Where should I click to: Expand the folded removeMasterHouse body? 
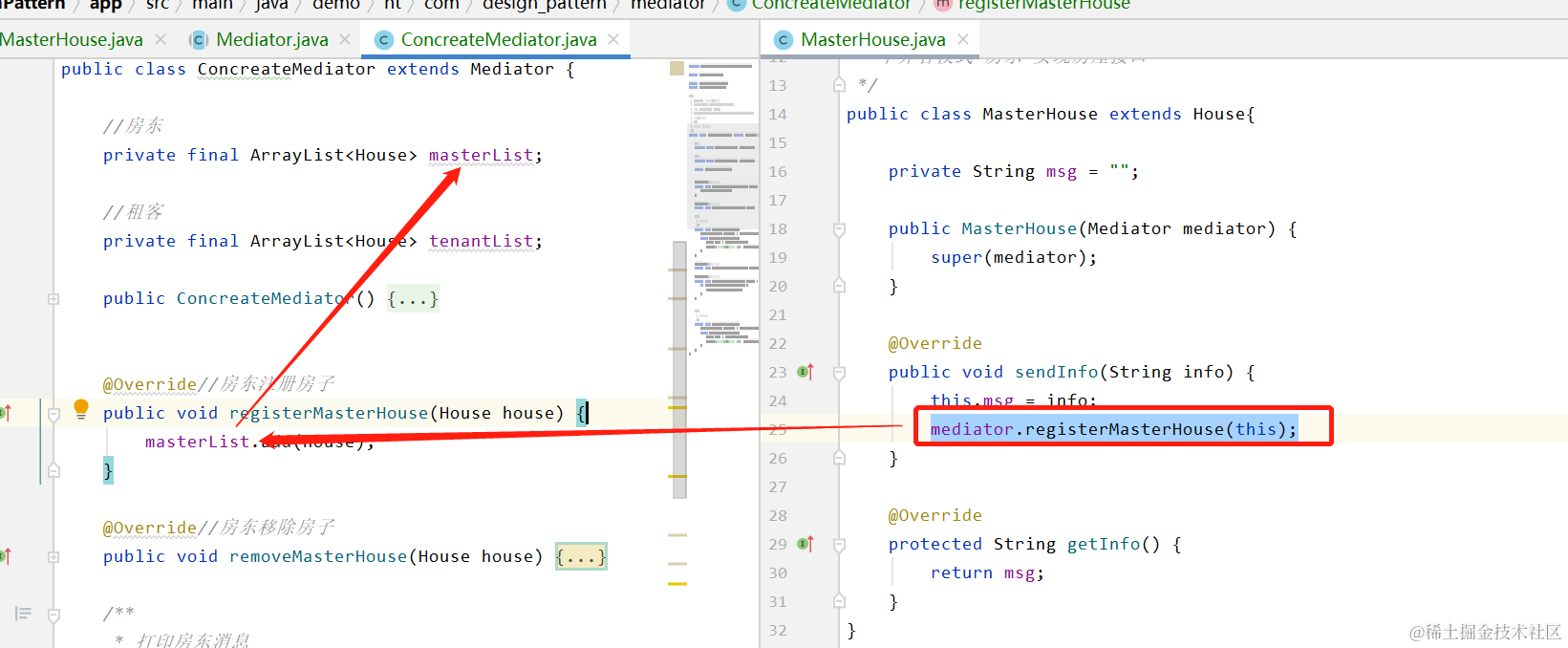click(x=581, y=556)
